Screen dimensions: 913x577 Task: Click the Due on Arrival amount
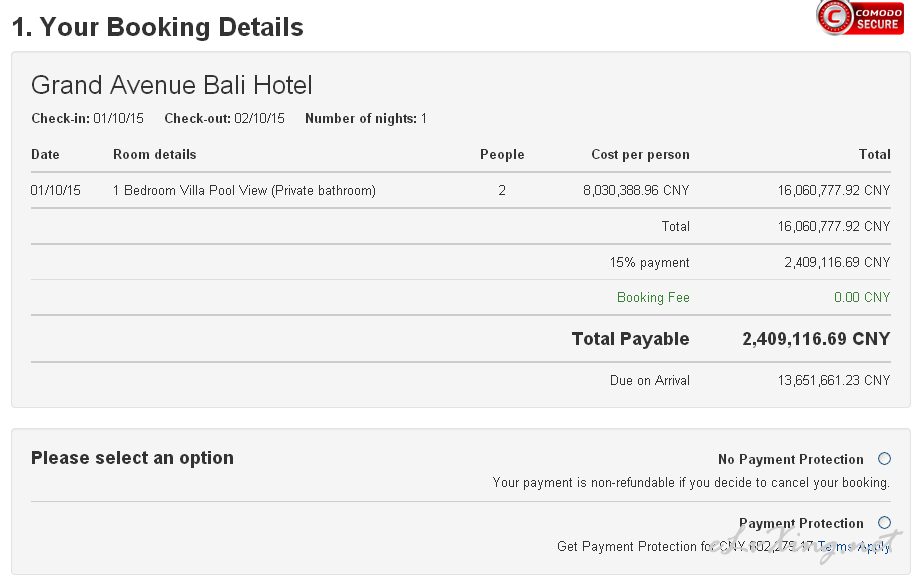833,380
